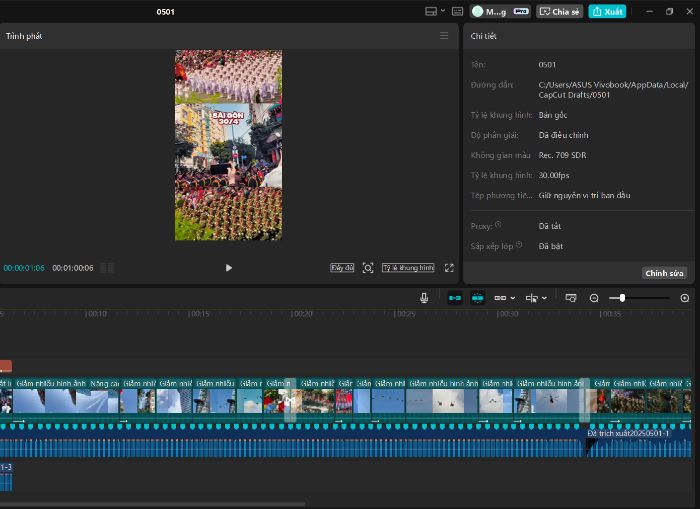Open the Tỷ lệ khung hình ratio button

pos(408,268)
